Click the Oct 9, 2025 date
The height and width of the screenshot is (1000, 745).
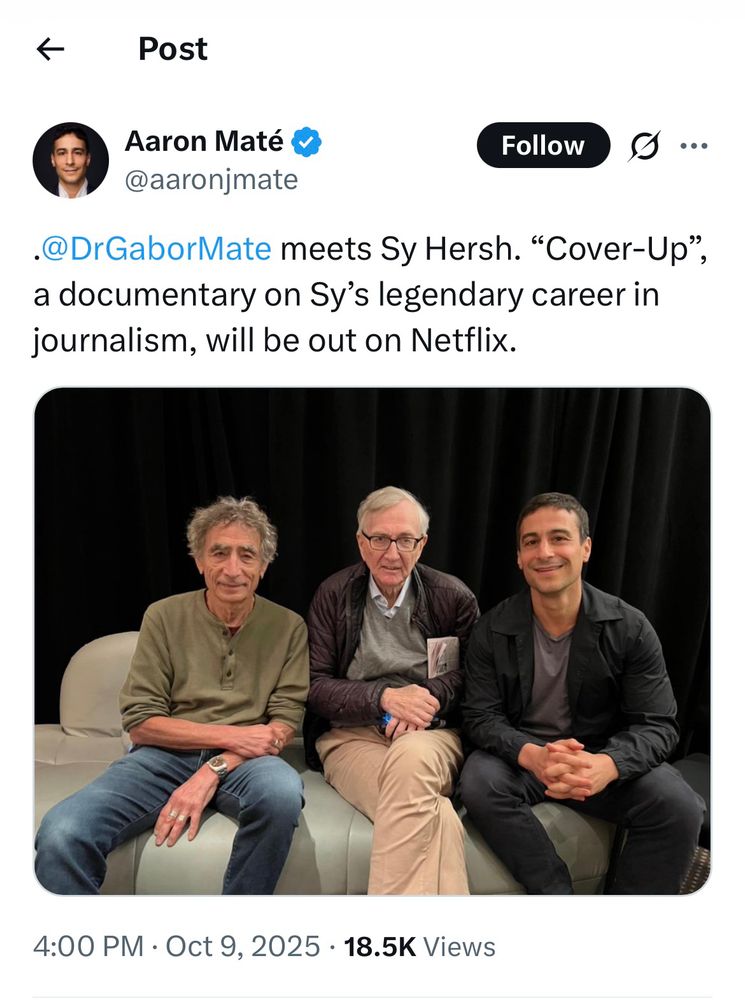click(x=242, y=946)
